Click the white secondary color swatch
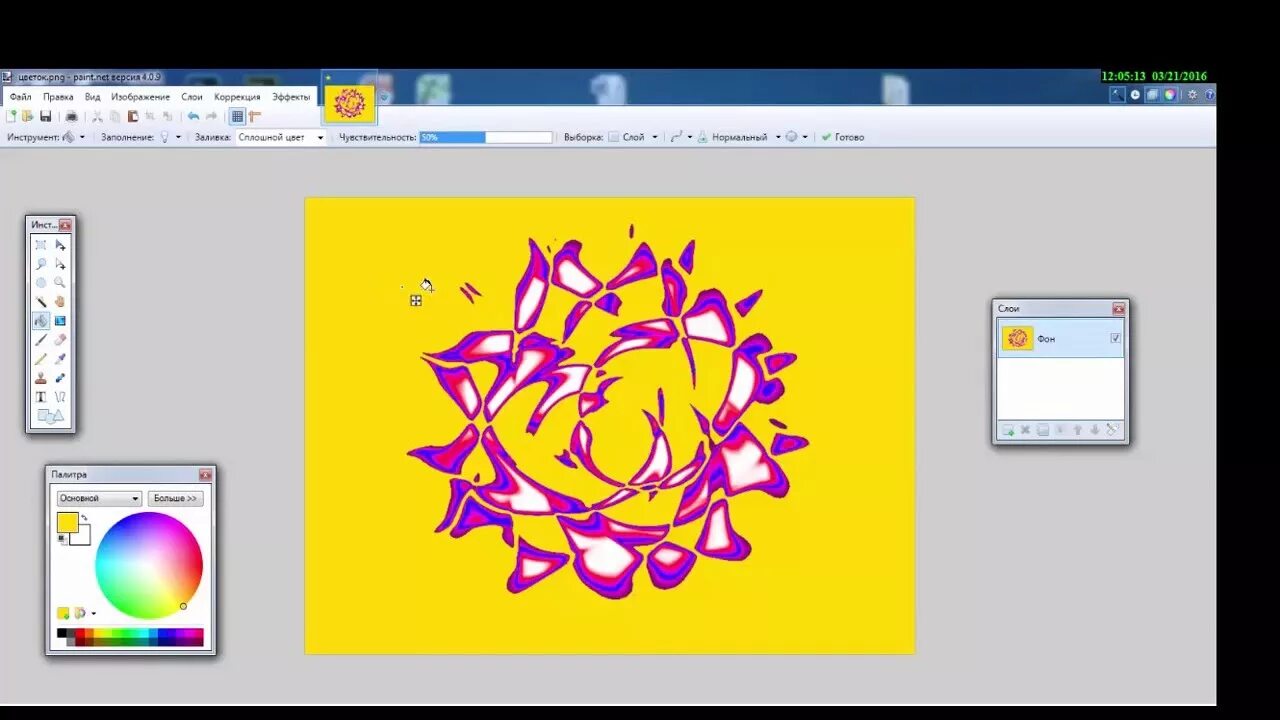The height and width of the screenshot is (720, 1280). tap(83, 539)
